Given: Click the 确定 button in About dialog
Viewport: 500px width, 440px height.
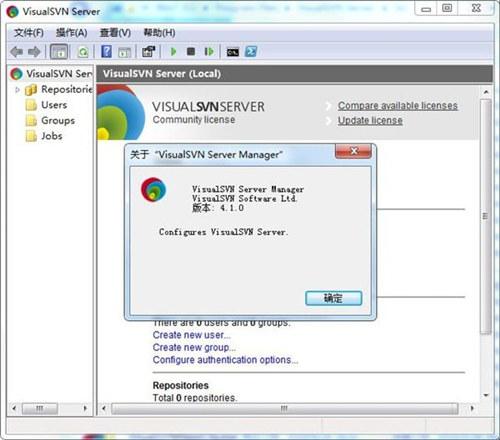Looking at the screenshot, I should pos(333,298).
